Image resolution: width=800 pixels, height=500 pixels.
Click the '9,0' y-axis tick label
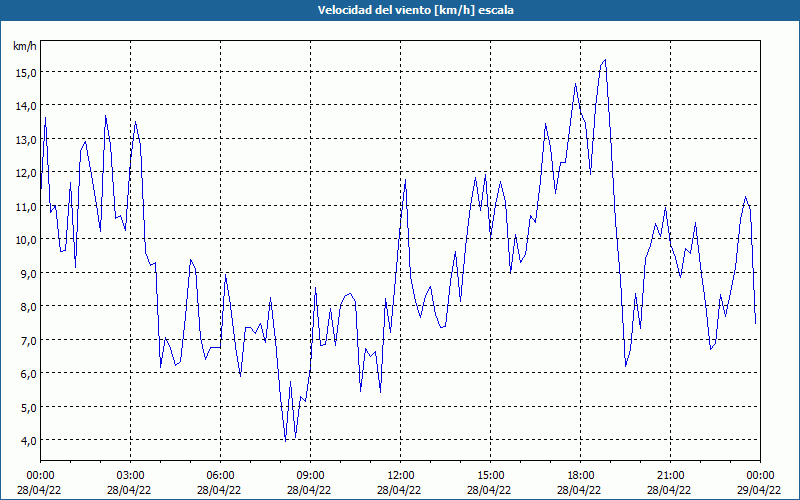(28, 273)
